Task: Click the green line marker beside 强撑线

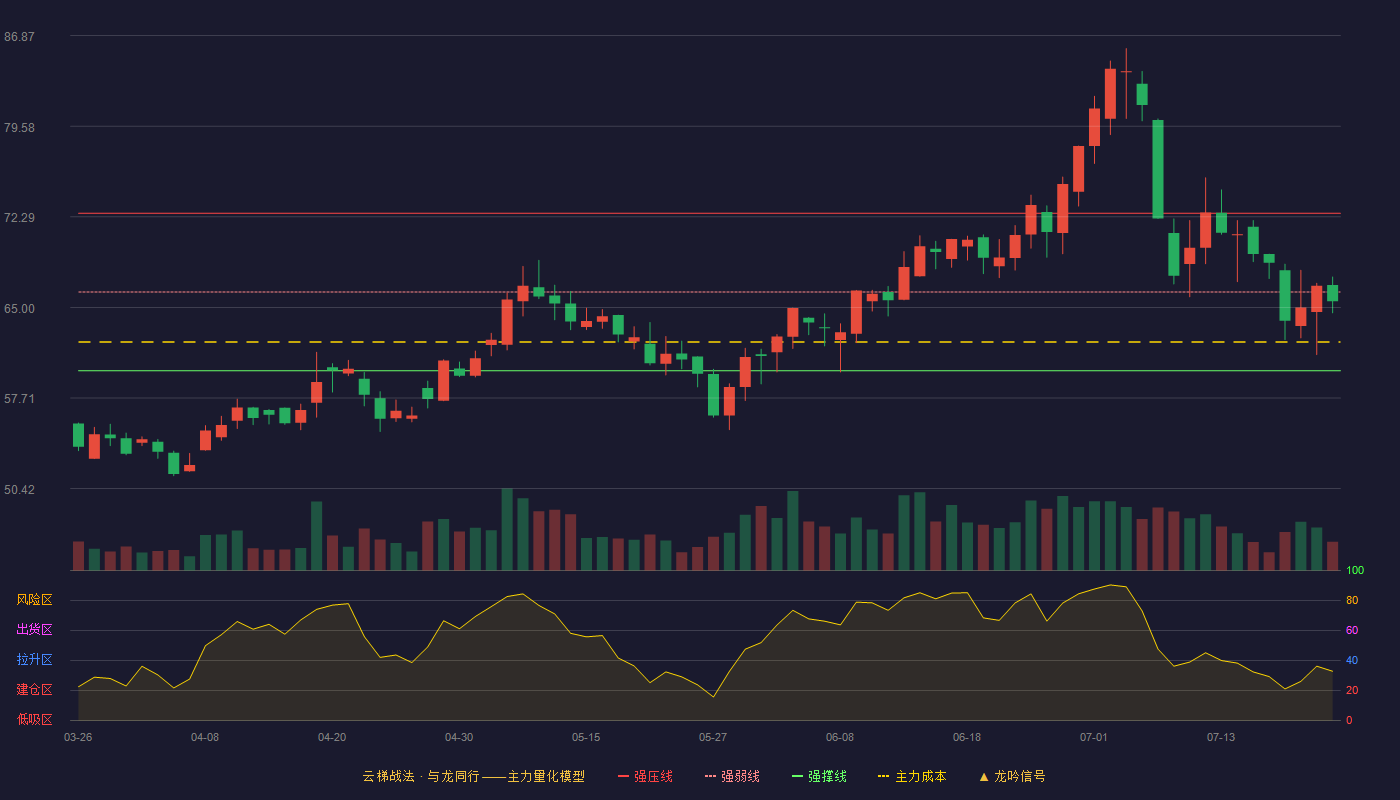Action: (797, 776)
